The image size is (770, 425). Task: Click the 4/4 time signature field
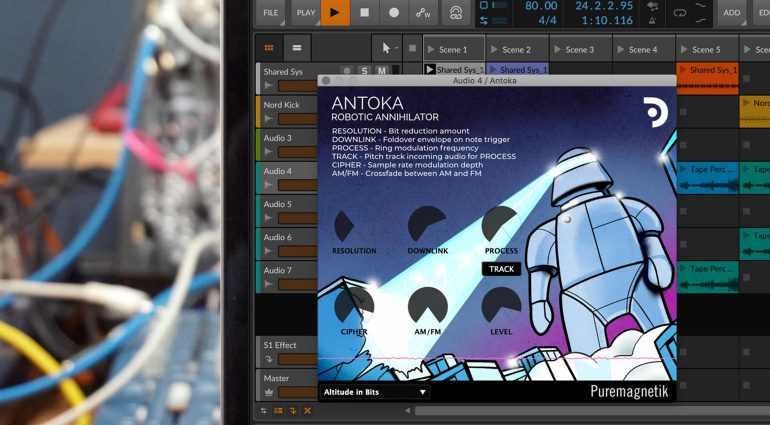point(547,21)
